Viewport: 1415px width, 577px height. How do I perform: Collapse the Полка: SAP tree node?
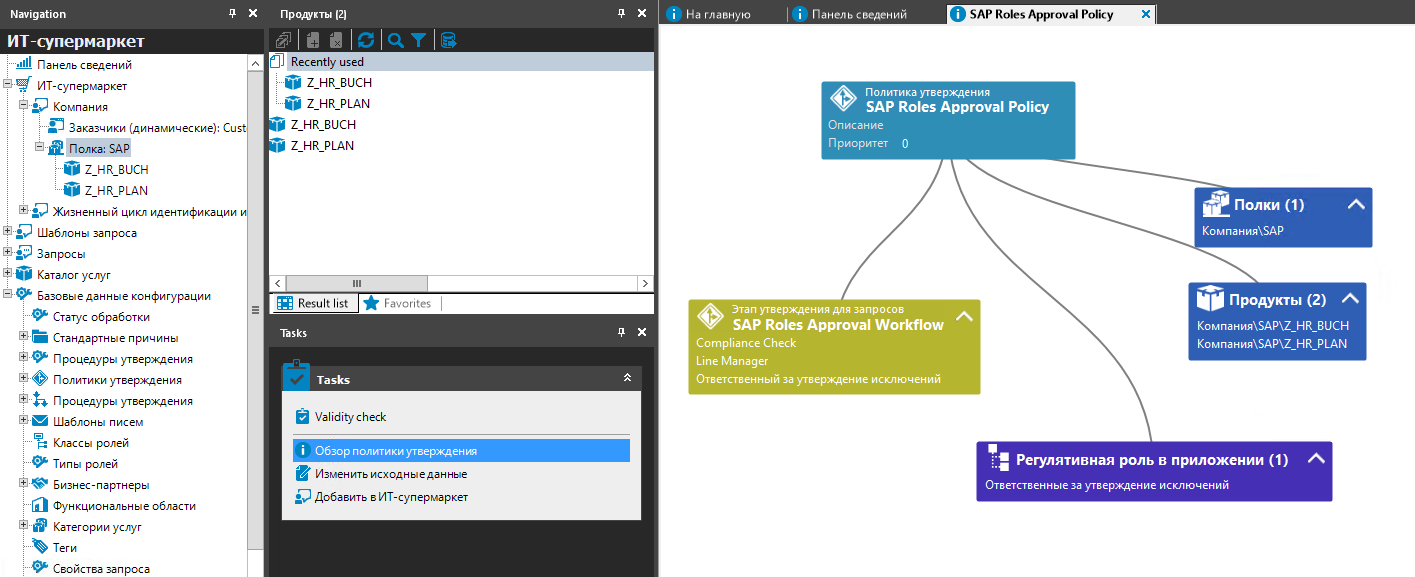(x=40, y=148)
